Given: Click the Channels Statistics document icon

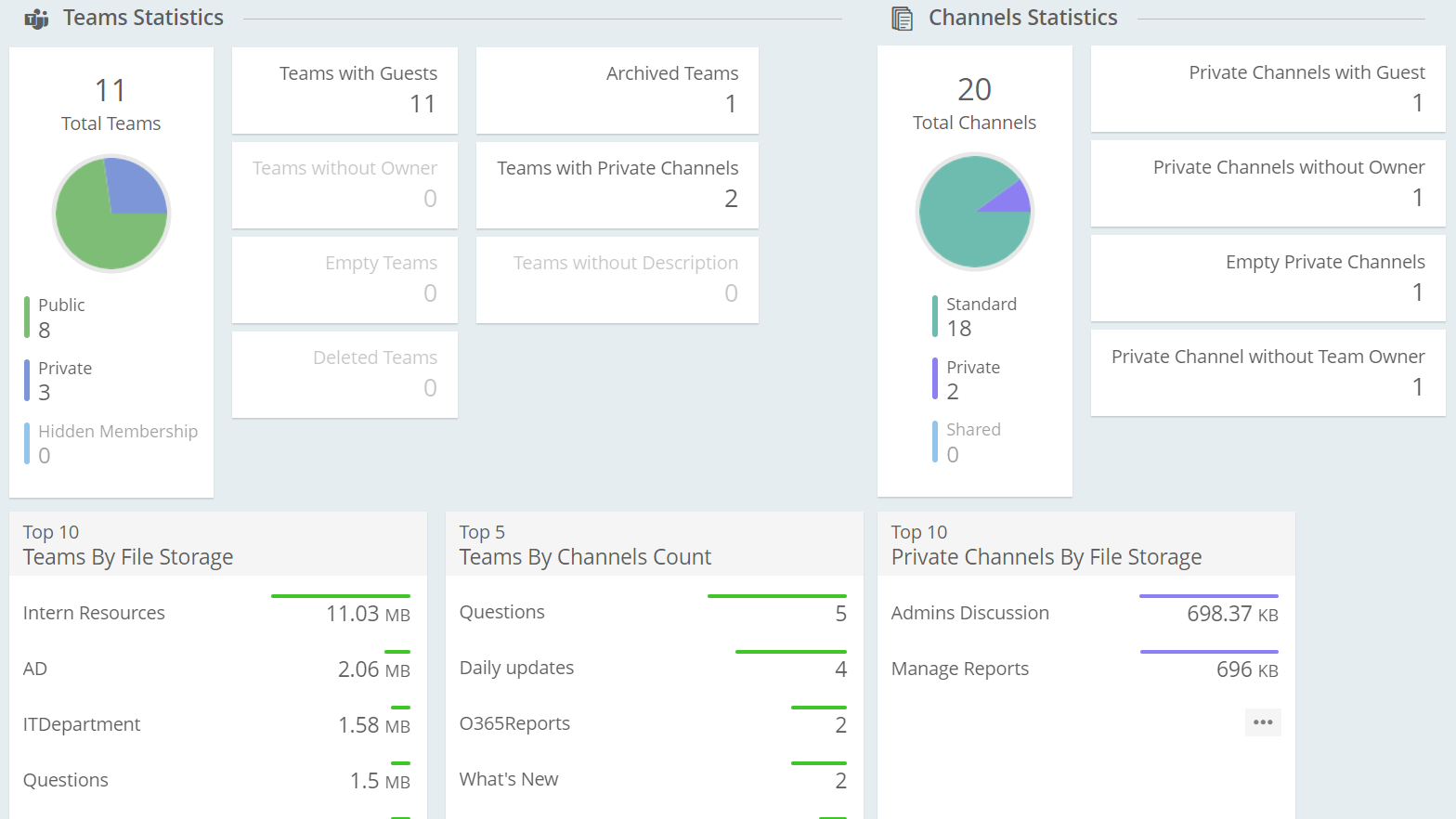Looking at the screenshot, I should tap(902, 19).
